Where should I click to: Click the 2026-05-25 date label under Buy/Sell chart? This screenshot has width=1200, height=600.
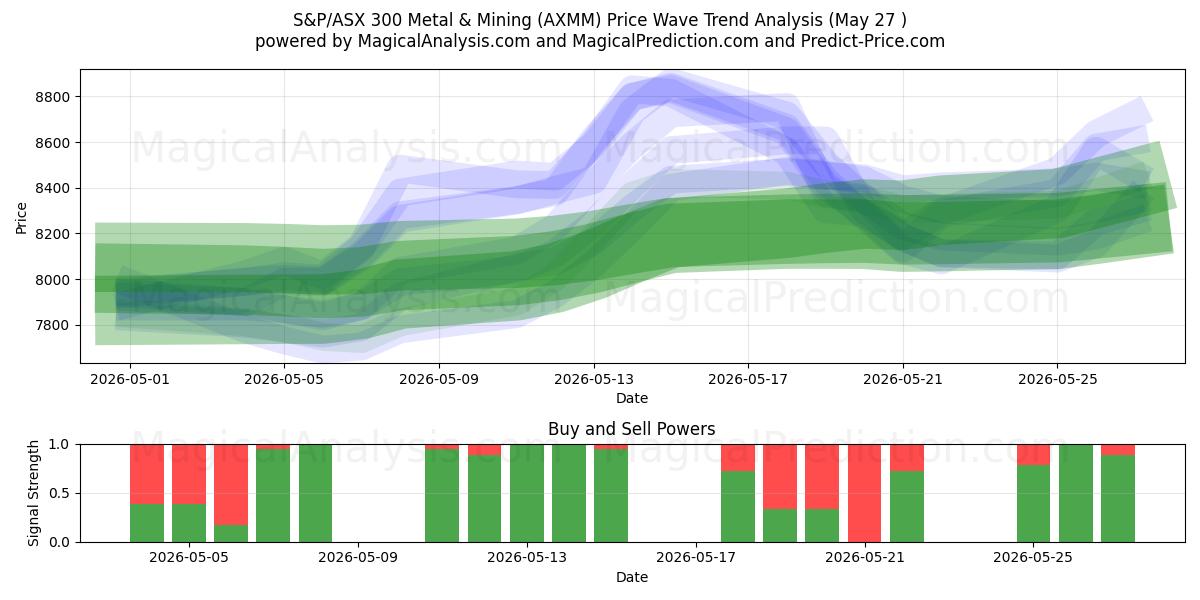(1033, 558)
